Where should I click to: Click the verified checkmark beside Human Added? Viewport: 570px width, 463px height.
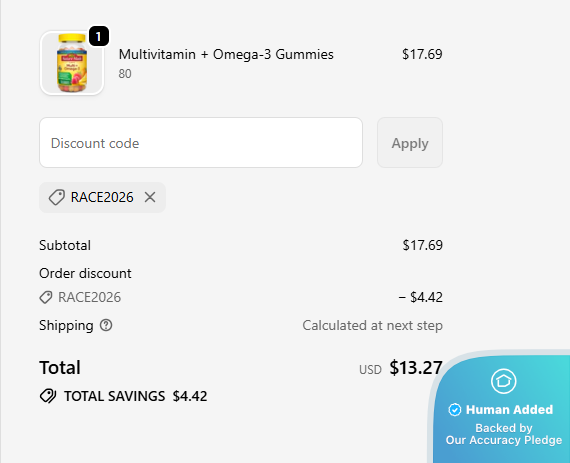[455, 410]
